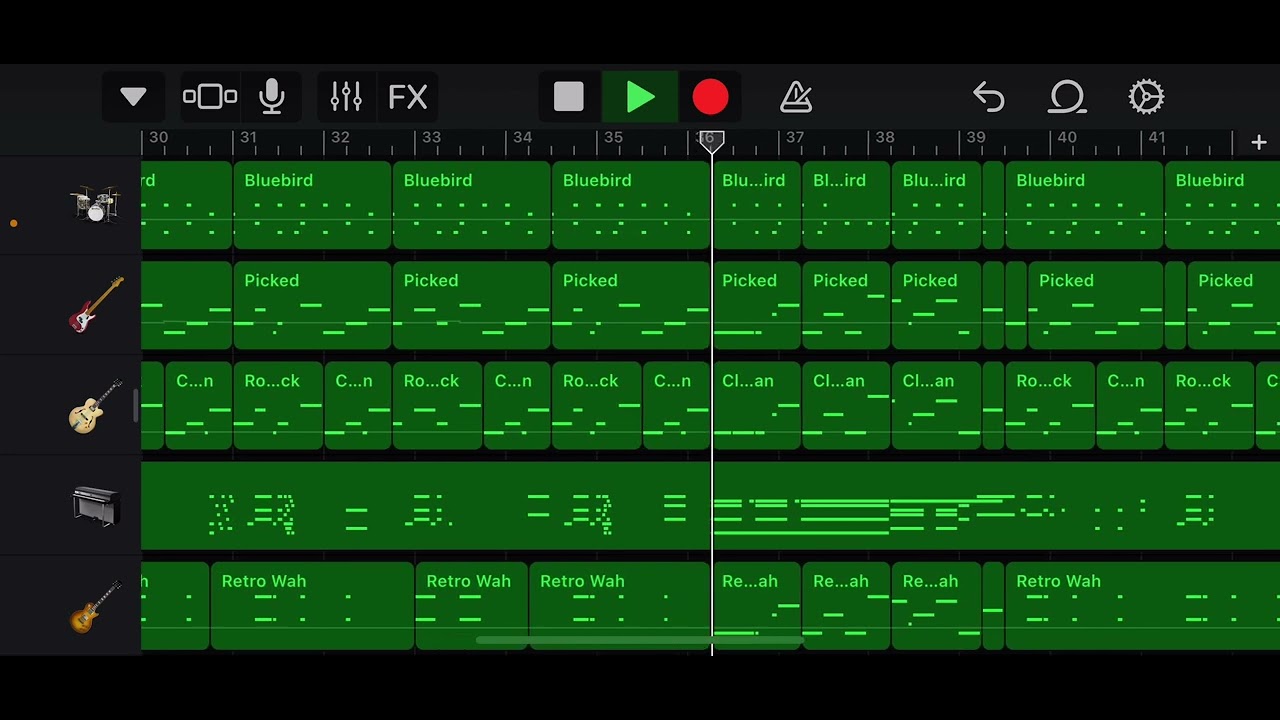Screen dimensions: 1280x720
Task: Start playback with the green play button
Action: pos(640,97)
